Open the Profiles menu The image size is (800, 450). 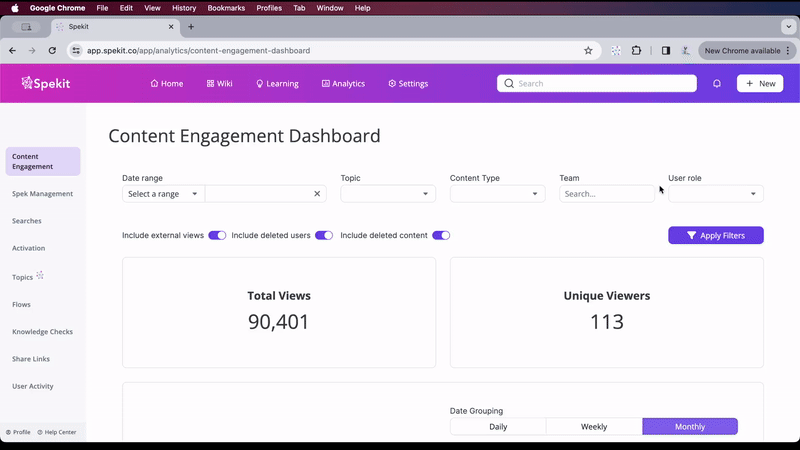pos(269,8)
